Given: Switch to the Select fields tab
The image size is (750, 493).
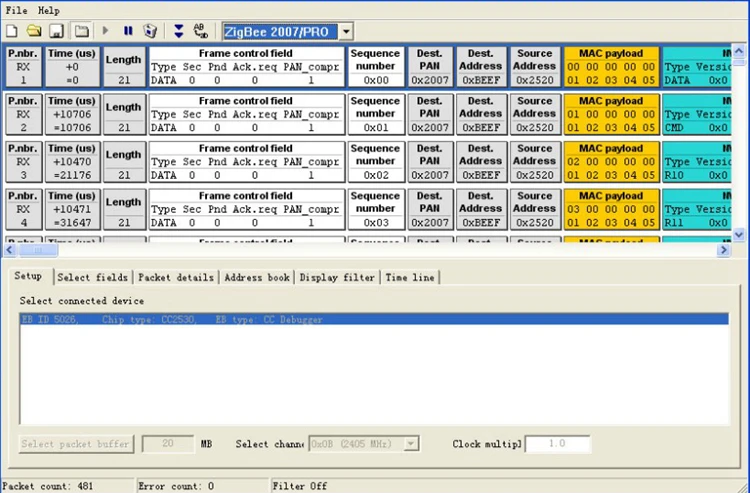Looking at the screenshot, I should (92, 277).
